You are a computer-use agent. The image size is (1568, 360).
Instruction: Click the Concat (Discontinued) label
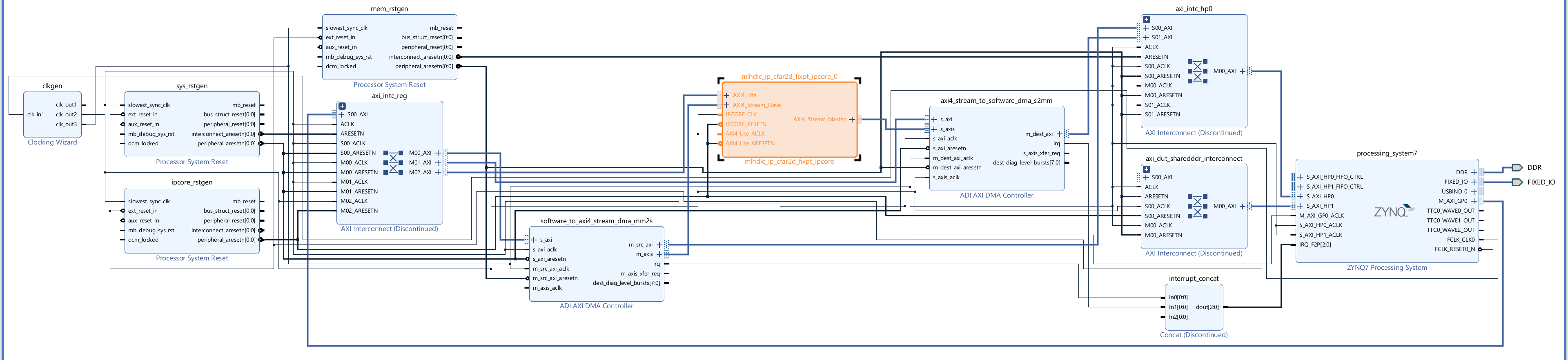1194,335
